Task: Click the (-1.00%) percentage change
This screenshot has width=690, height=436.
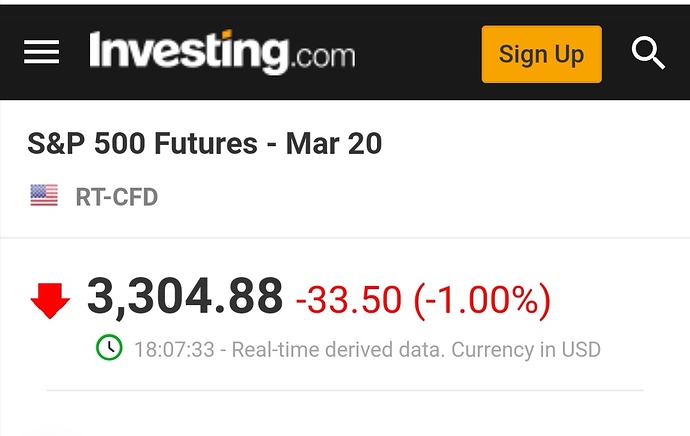Action: 482,300
